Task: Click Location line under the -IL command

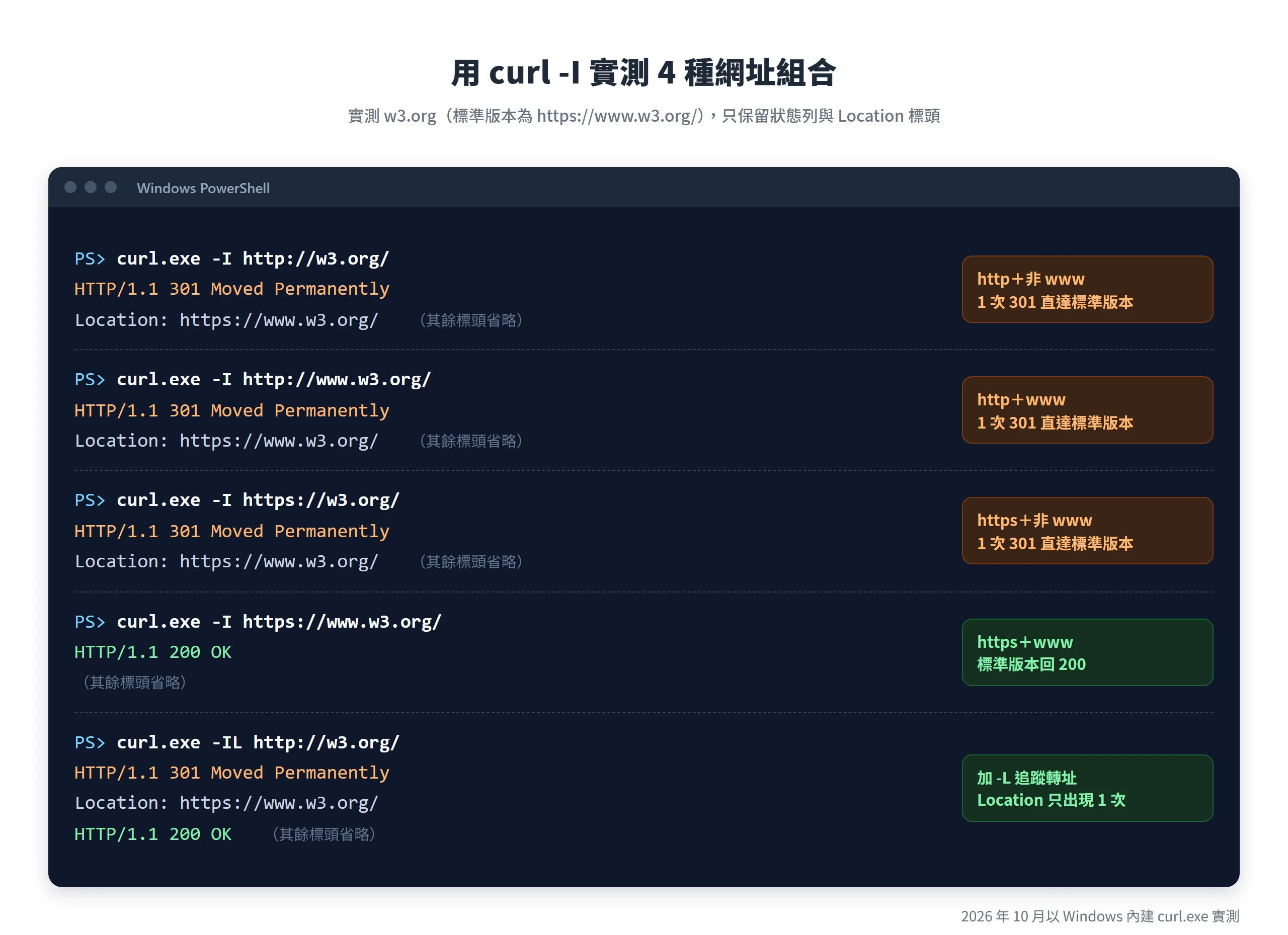Action: (226, 803)
